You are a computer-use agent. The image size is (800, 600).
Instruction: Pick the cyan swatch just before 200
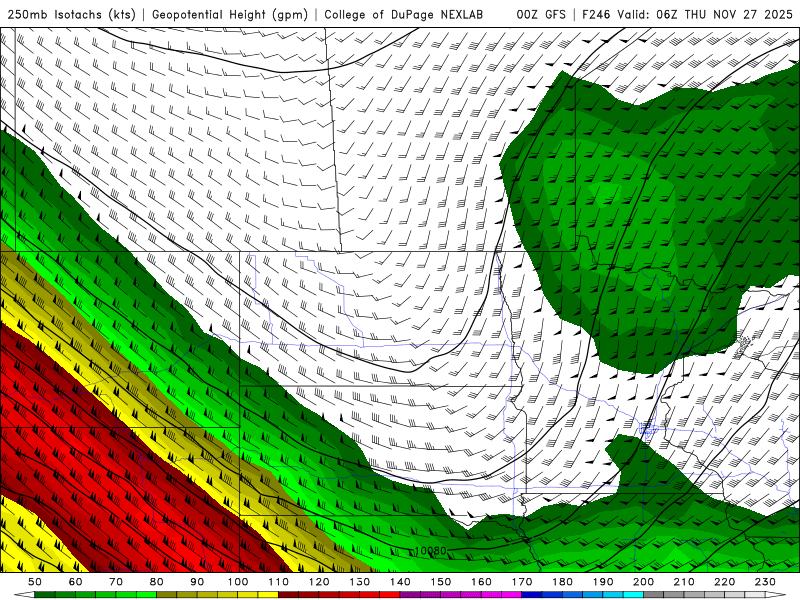point(633,594)
